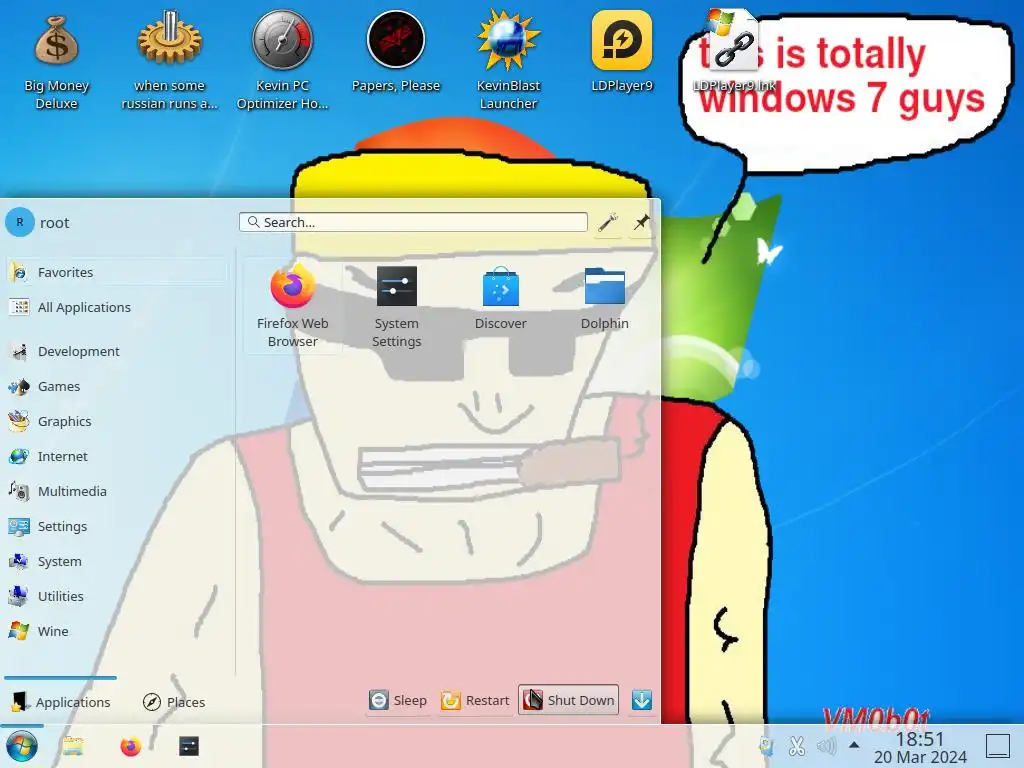This screenshot has height=768, width=1024.
Task: Open System category
Action: point(118,561)
